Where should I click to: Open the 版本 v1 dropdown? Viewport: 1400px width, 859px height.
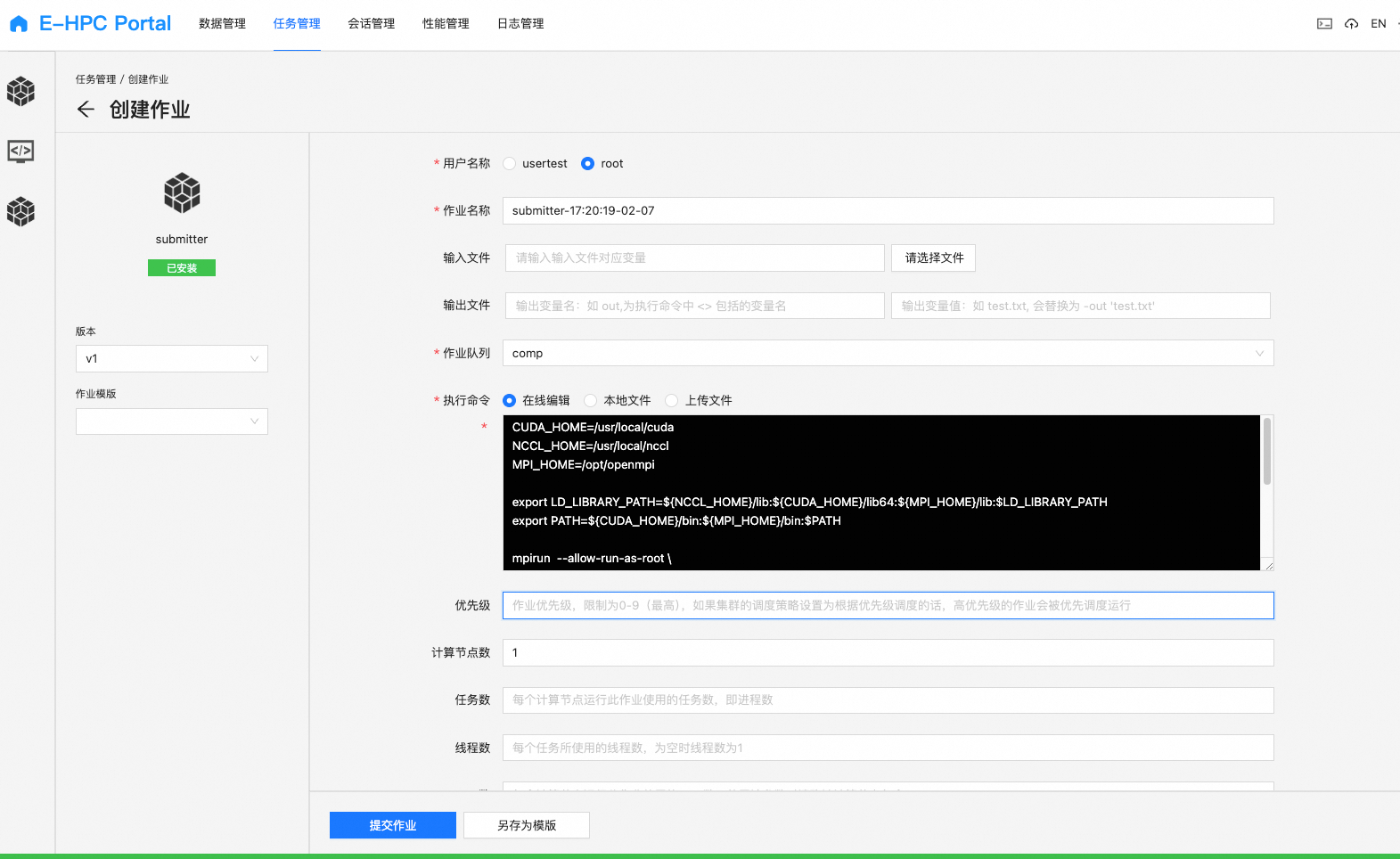pos(172,359)
